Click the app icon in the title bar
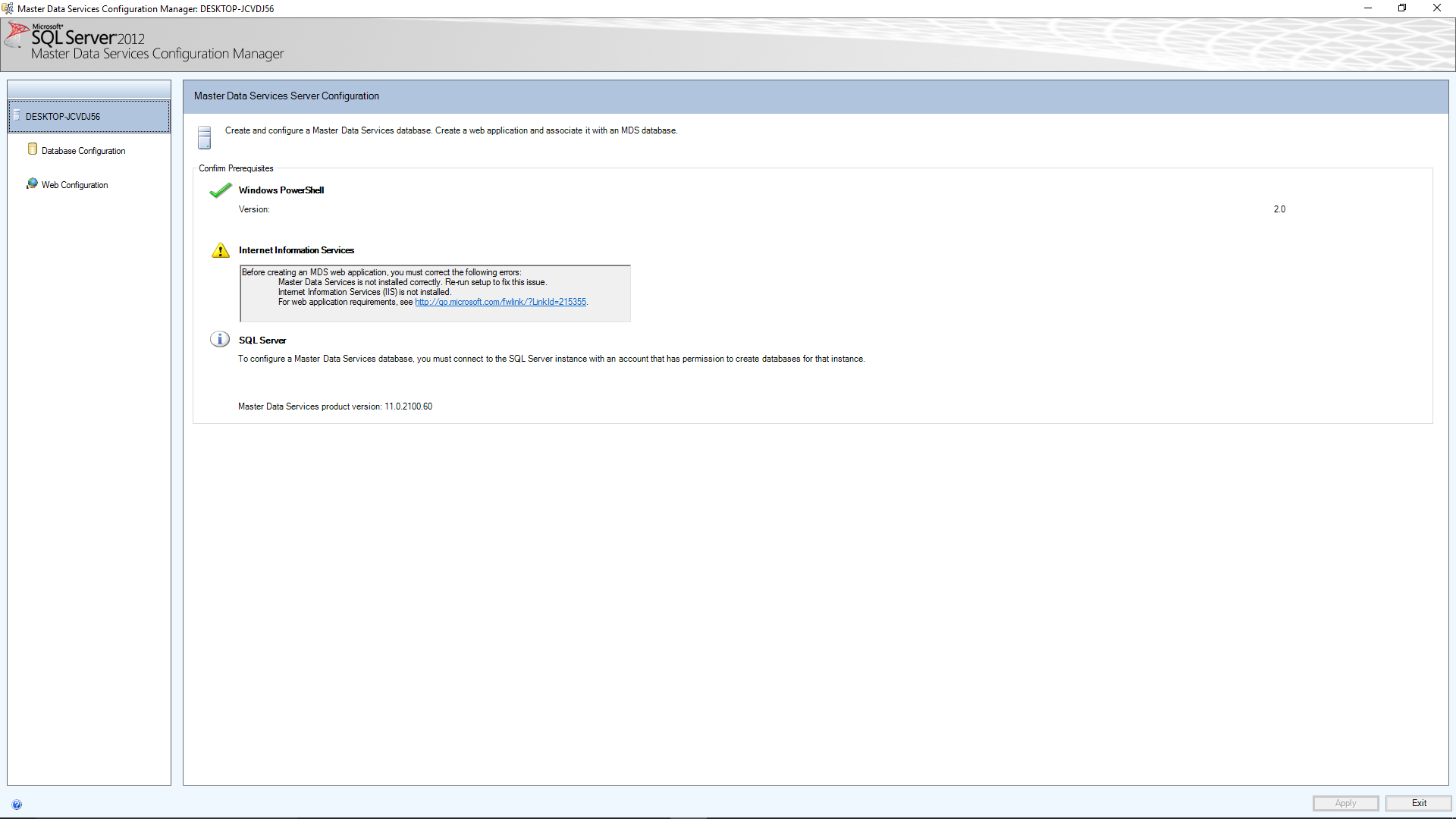 (8, 8)
